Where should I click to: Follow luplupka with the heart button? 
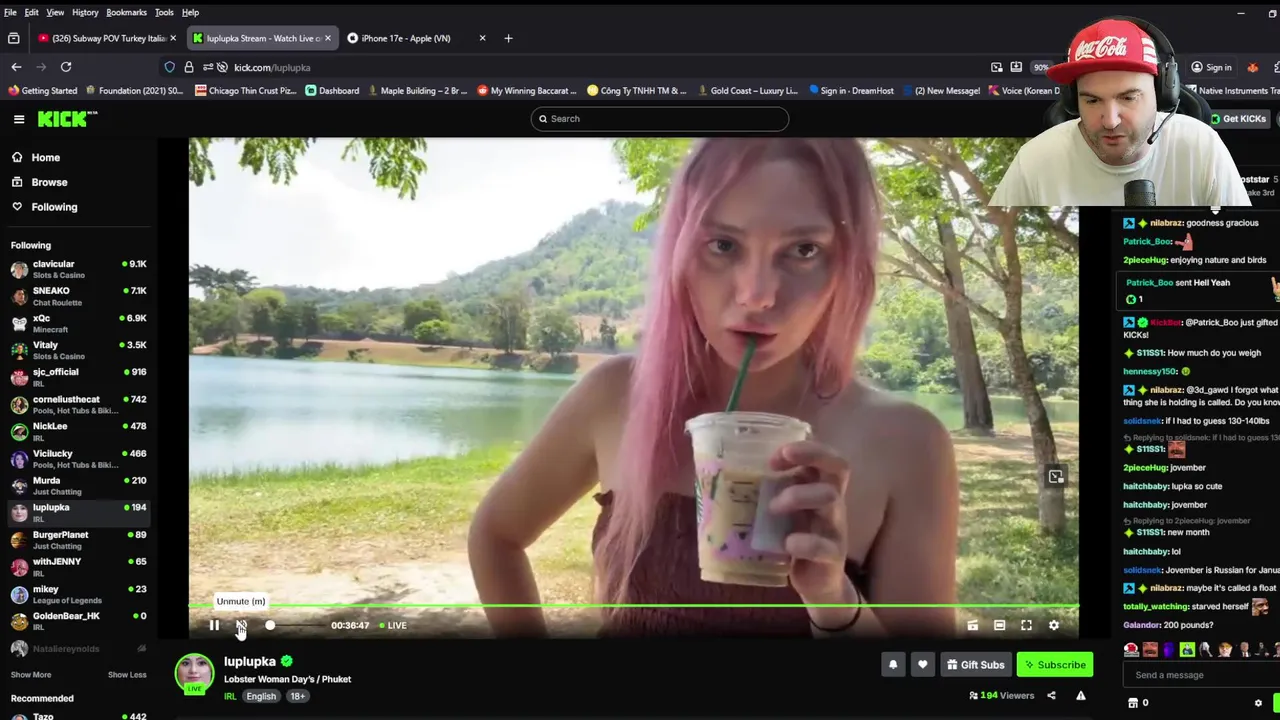pyautogui.click(x=922, y=664)
